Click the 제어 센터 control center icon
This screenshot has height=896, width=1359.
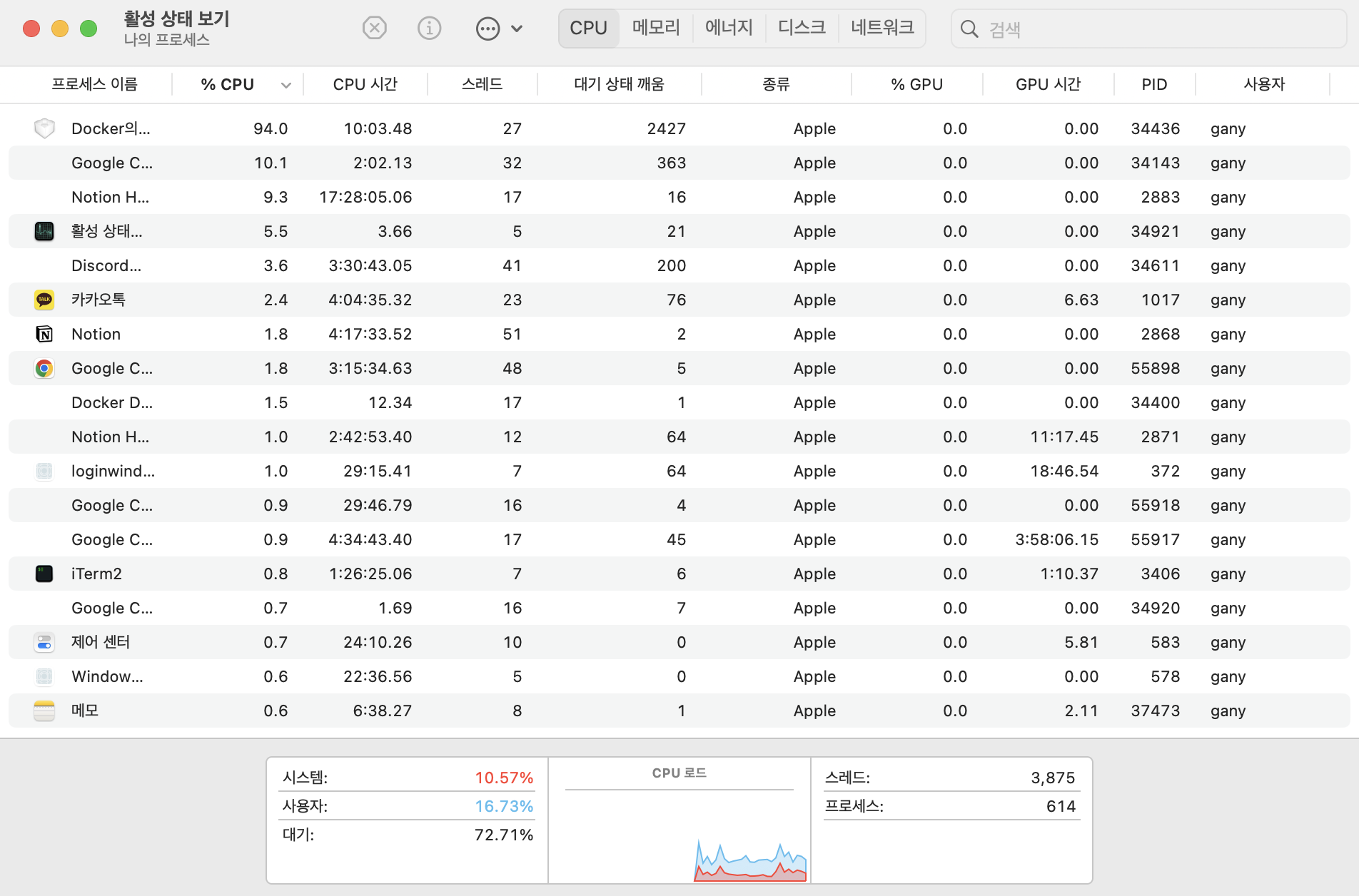[44, 642]
